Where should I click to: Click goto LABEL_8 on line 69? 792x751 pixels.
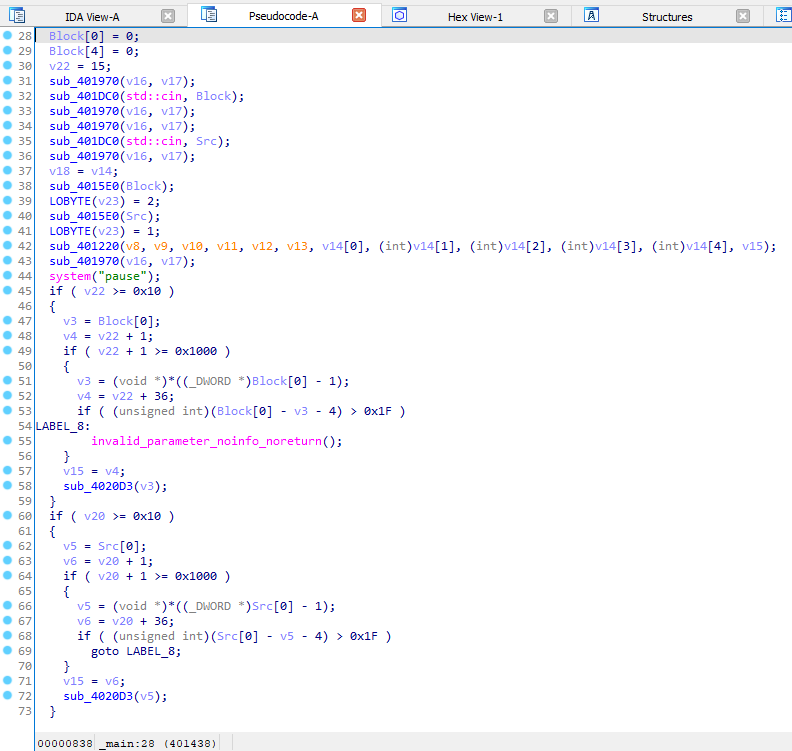coord(136,652)
